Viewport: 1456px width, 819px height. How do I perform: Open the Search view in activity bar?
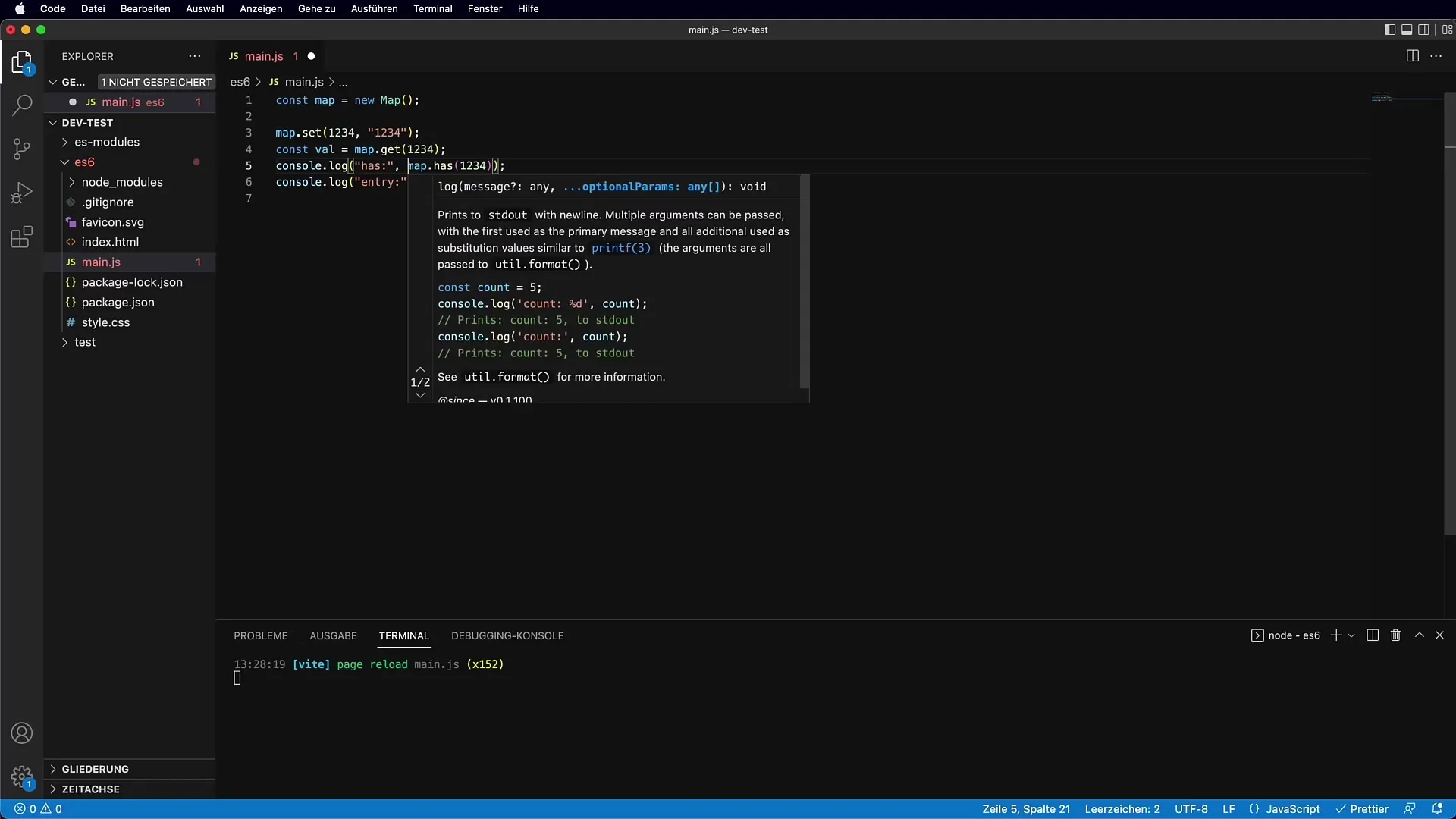[22, 105]
